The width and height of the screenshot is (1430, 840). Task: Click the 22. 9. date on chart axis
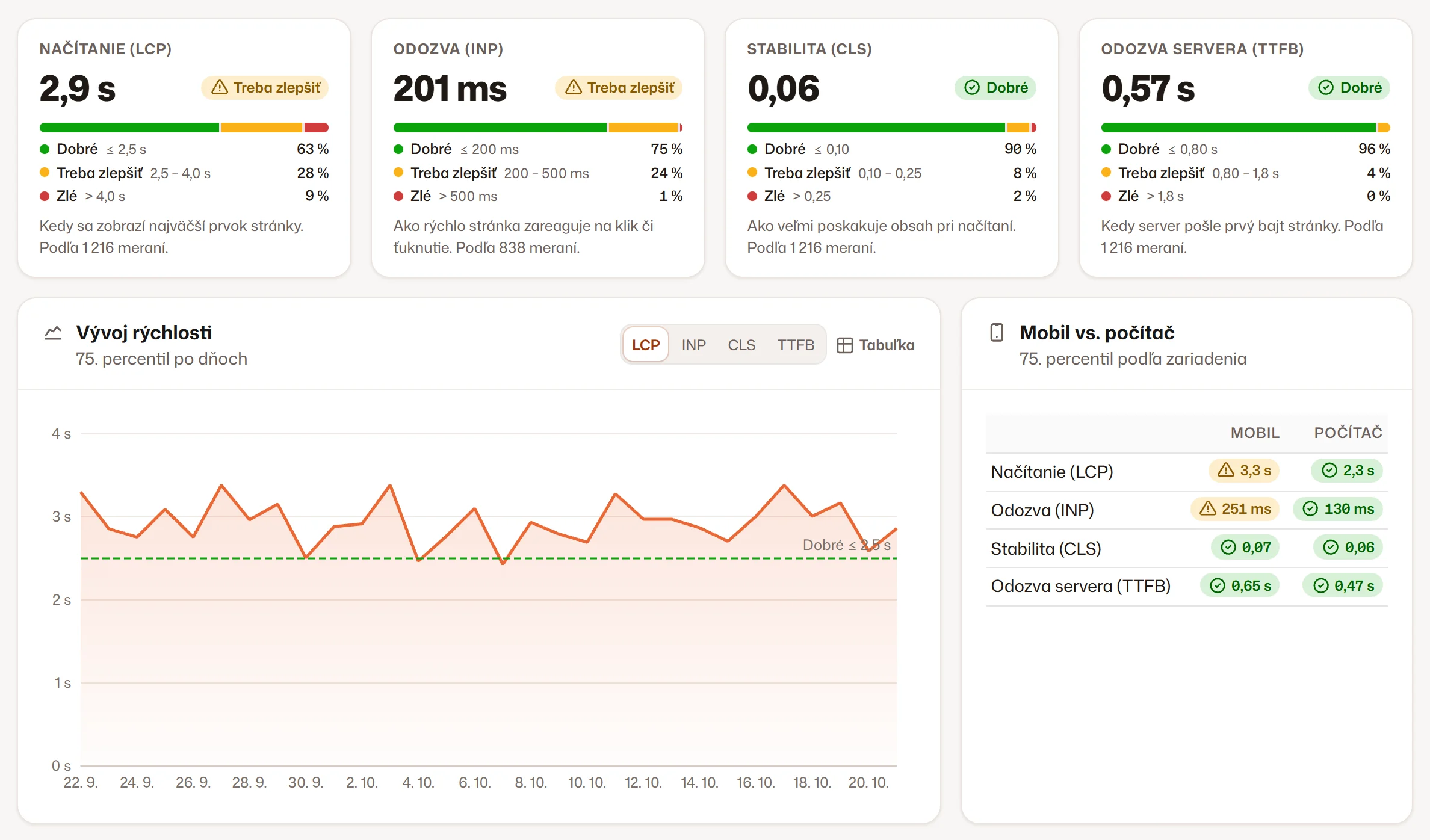point(81,782)
